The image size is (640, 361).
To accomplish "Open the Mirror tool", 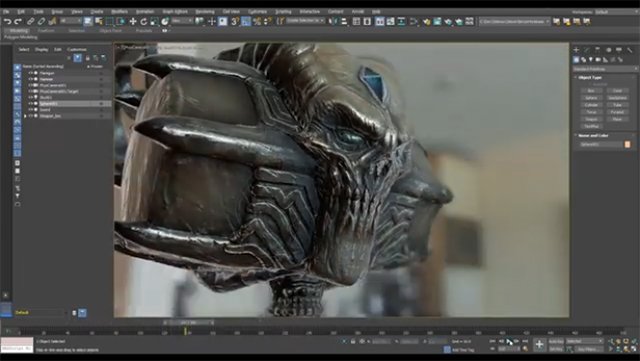I will click(333, 21).
